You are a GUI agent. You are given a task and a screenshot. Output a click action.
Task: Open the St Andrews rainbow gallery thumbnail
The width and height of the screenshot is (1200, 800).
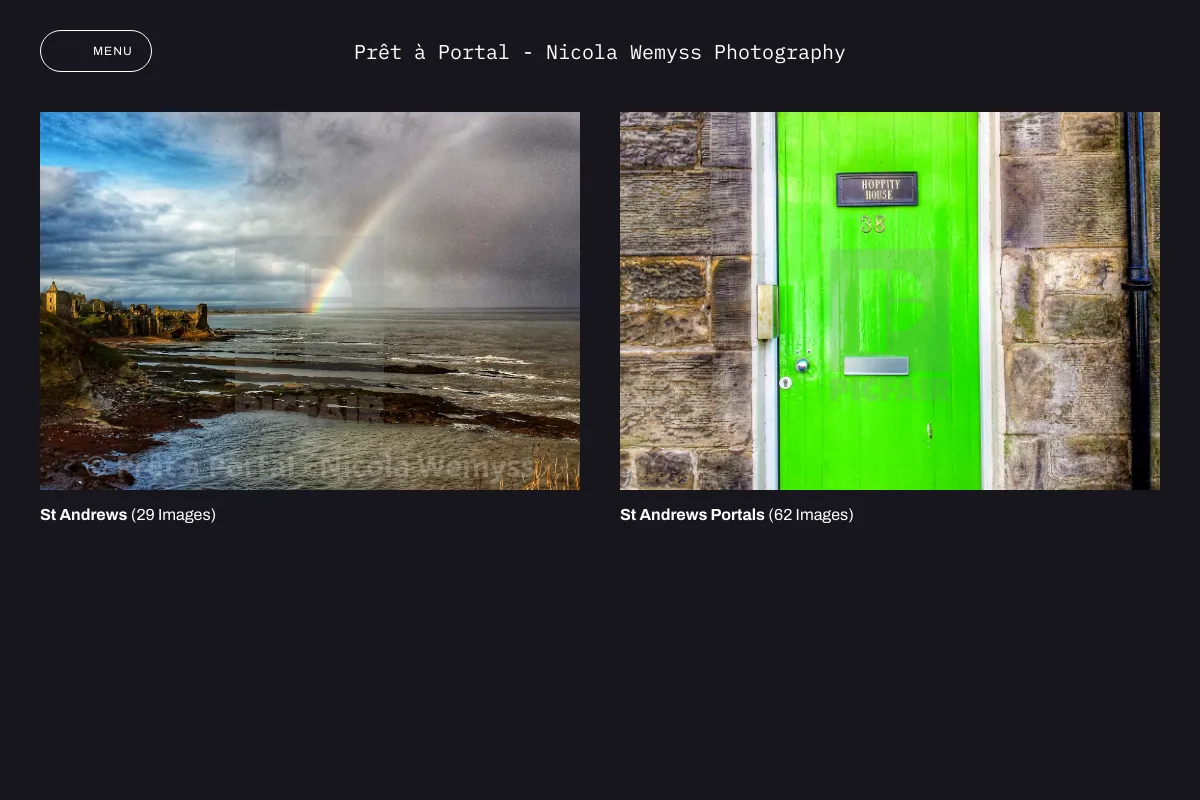click(x=310, y=301)
